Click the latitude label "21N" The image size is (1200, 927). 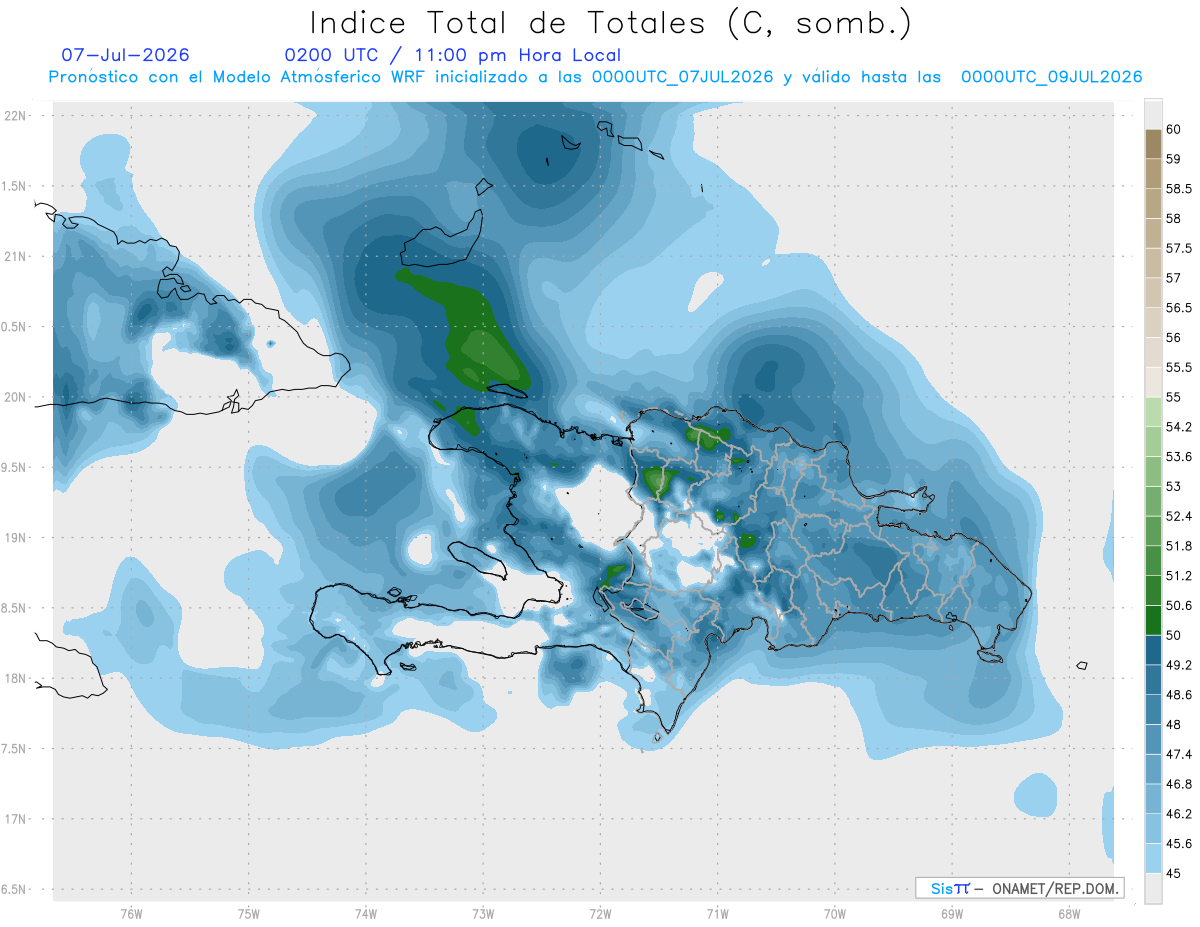(17, 256)
